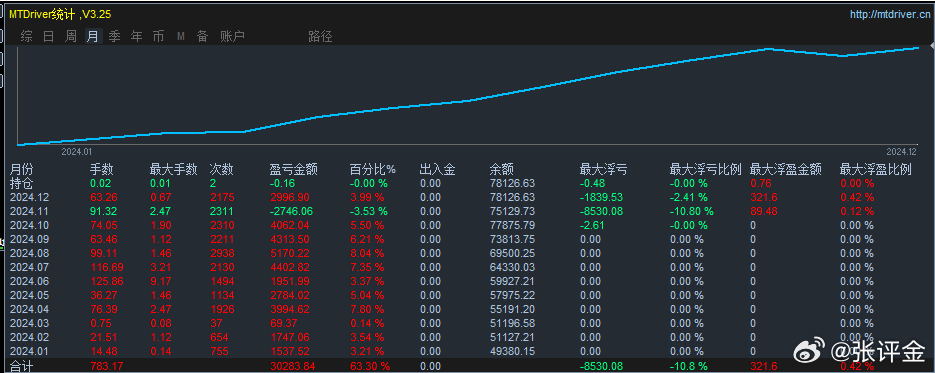Select the highlighted 月 monthly tab
The image size is (935, 373).
(93, 36)
